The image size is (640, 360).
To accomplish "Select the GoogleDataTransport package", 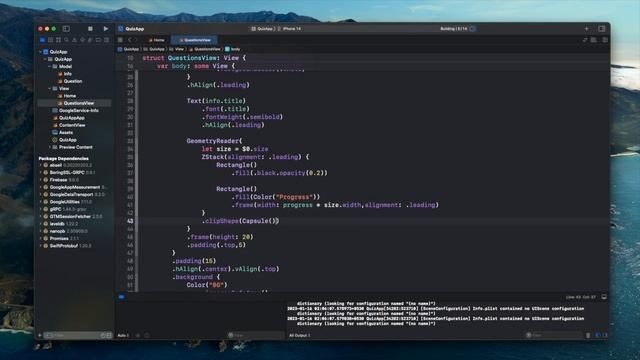I will [74, 195].
